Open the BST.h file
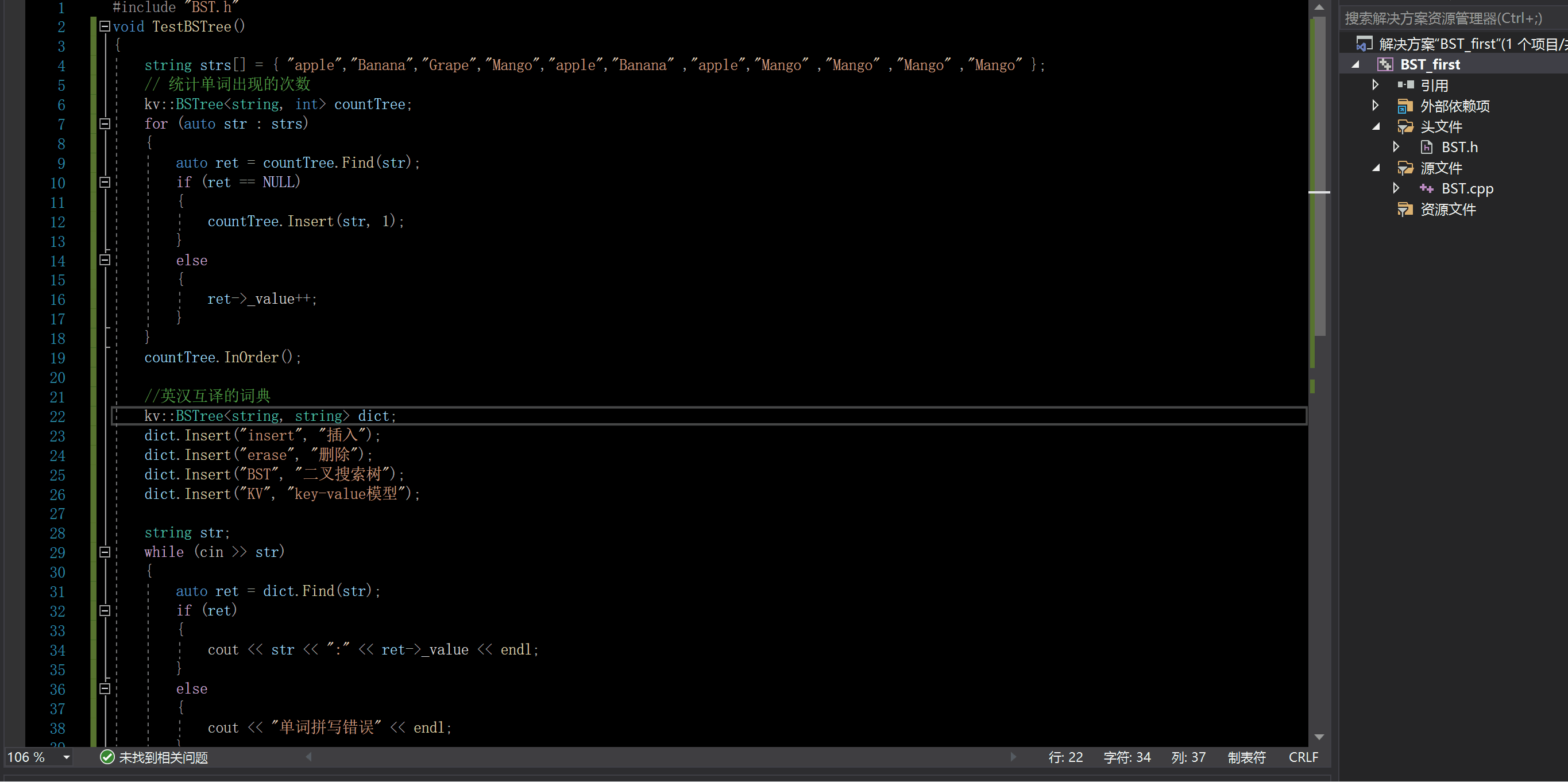The image size is (1568, 782). click(x=1459, y=148)
